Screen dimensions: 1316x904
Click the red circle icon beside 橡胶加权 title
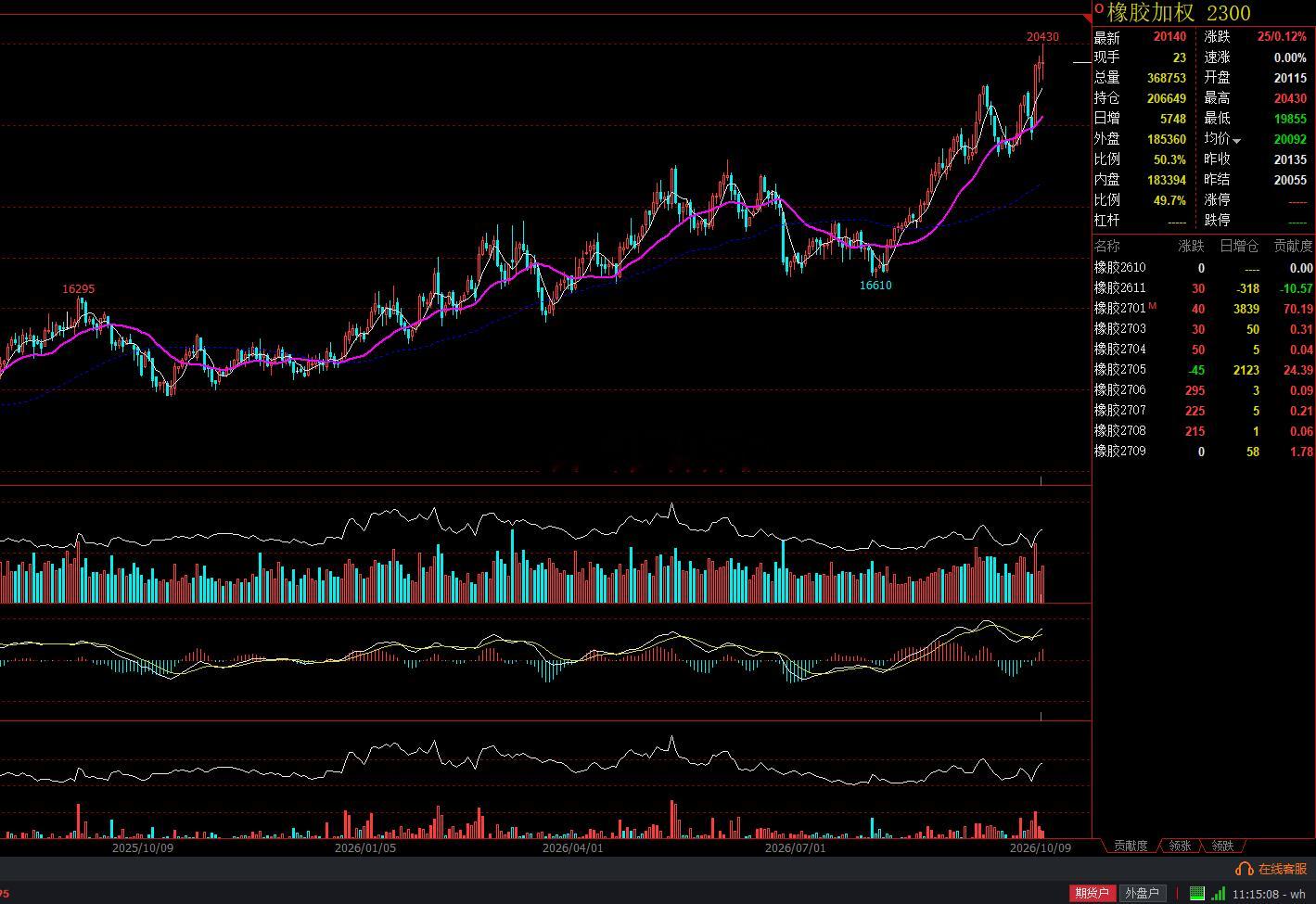[x=1100, y=9]
